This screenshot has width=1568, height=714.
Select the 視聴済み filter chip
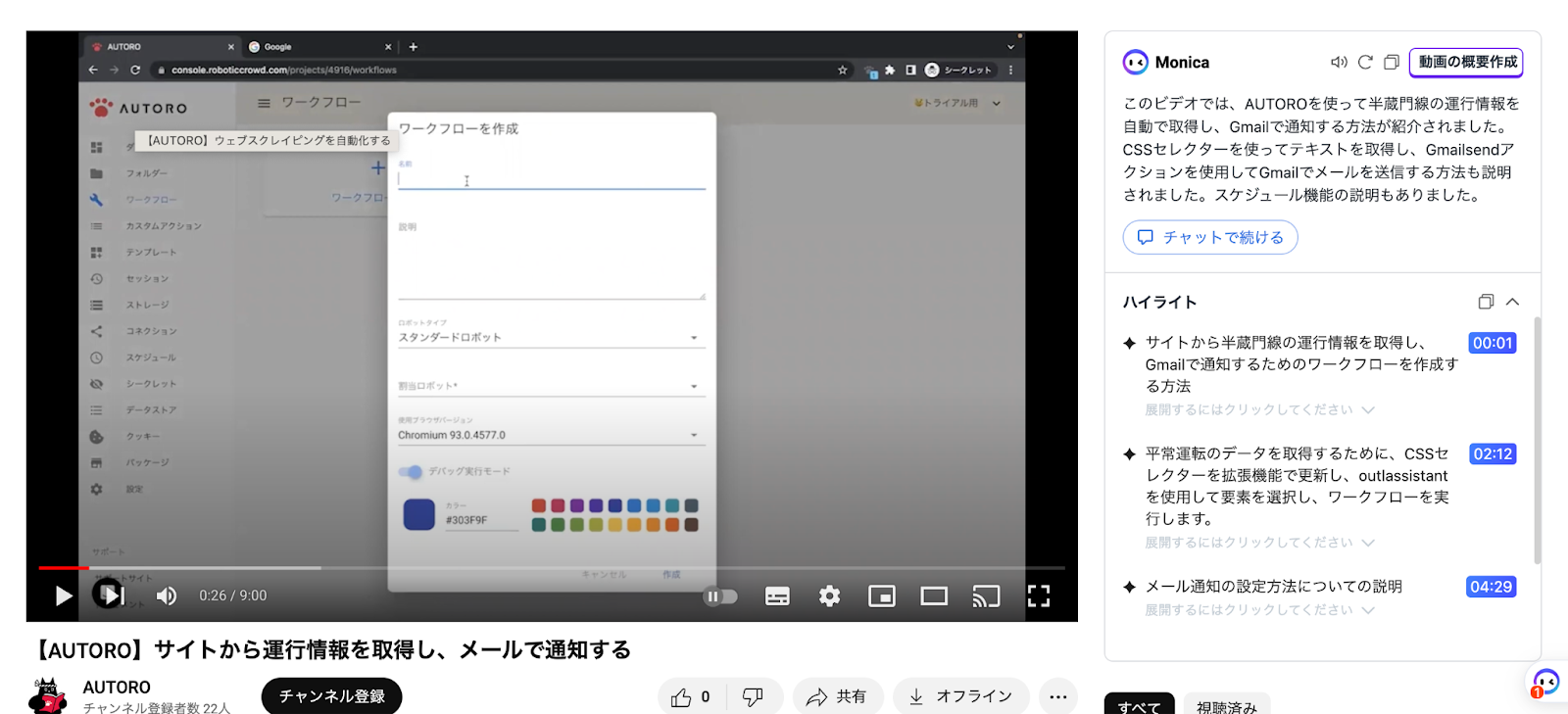[1227, 705]
